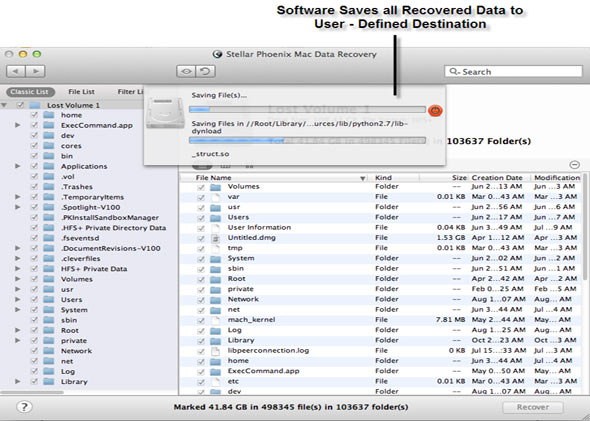Click the var file icon in the file table
The image size is (590, 421).
[x=215, y=197]
